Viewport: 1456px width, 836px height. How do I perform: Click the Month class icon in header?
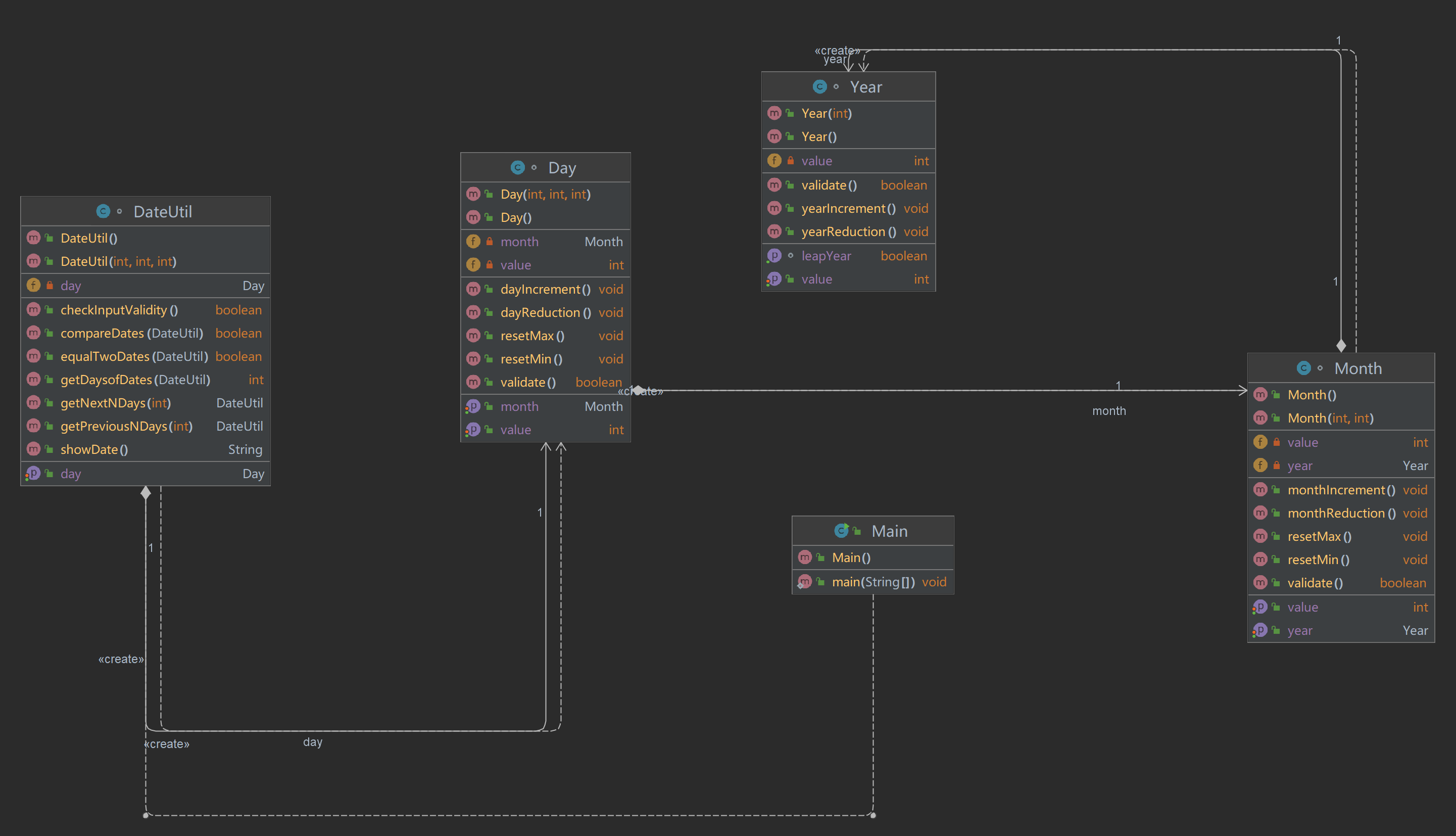pos(1303,368)
